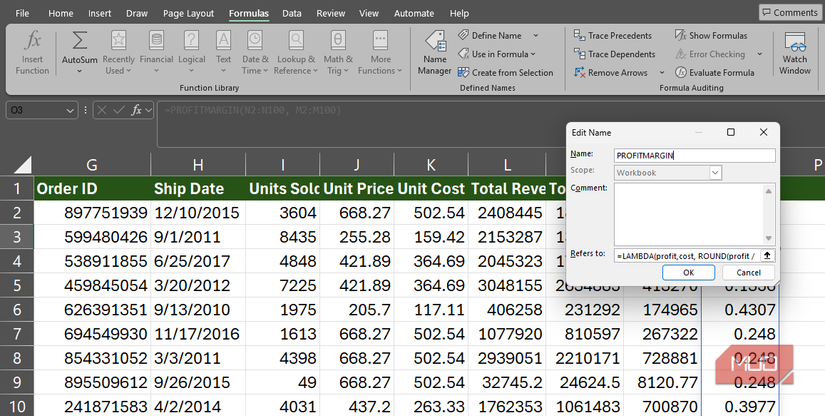Click cell containing 1762353
825x416 pixels.
click(x=506, y=406)
